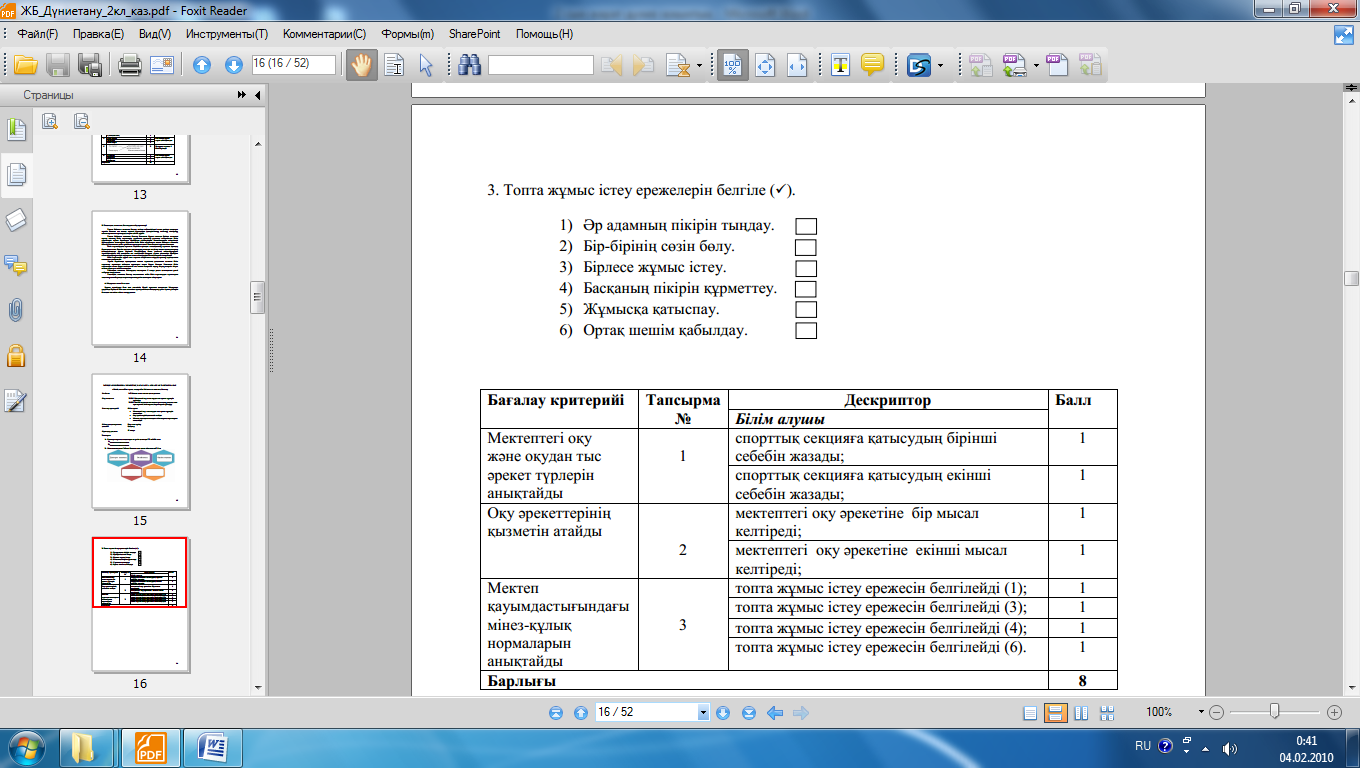The height and width of the screenshot is (768, 1360).
Task: Open the Attachments paperclip panel
Action: 16,310
